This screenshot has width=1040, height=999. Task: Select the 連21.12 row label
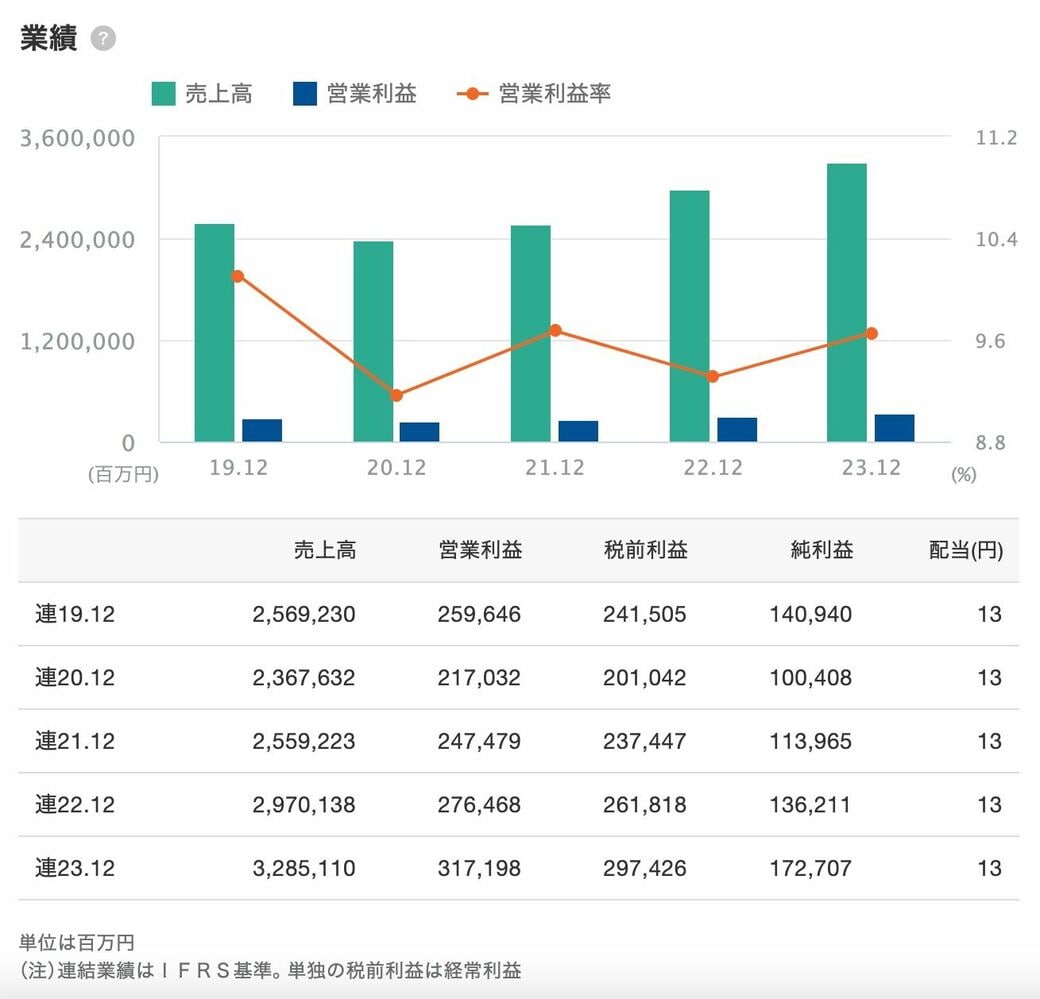(75, 741)
